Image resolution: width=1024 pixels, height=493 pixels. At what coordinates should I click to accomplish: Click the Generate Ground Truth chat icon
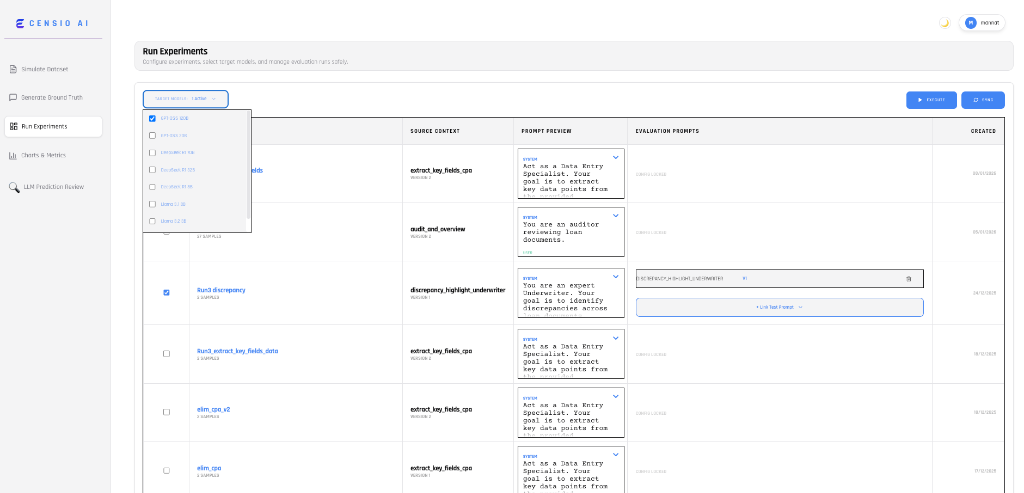[x=13, y=98]
